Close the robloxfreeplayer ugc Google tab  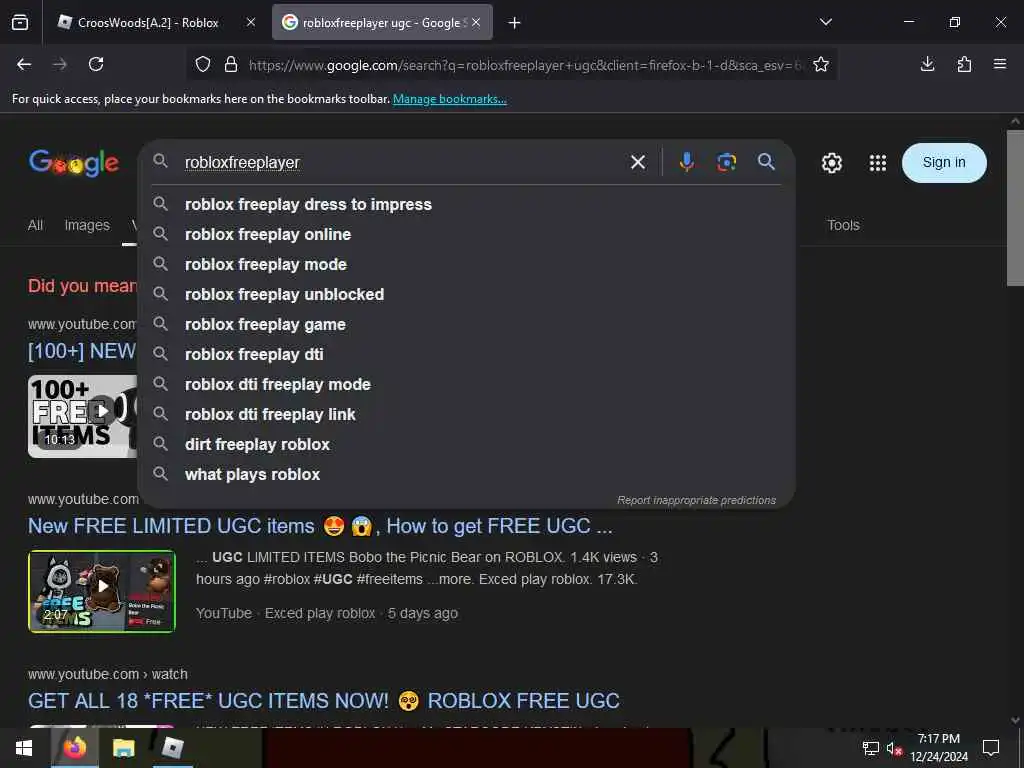476,22
